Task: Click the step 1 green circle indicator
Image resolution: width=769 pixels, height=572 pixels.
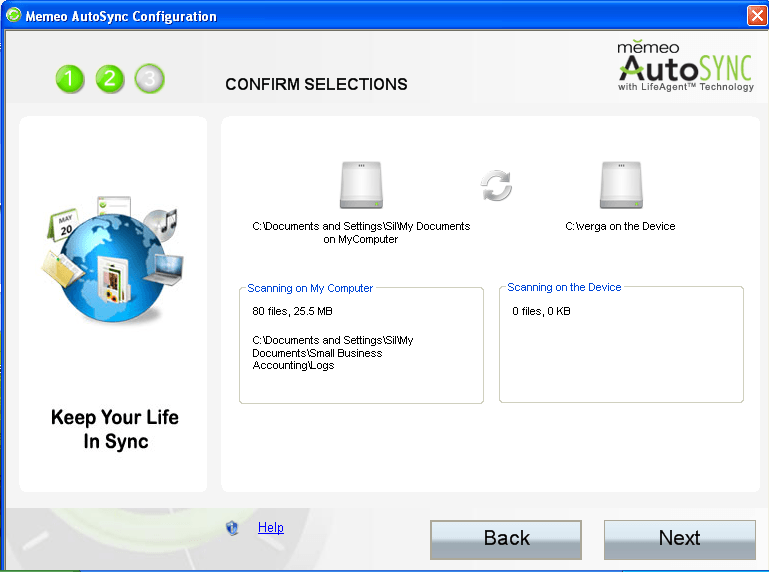Action: click(x=70, y=79)
